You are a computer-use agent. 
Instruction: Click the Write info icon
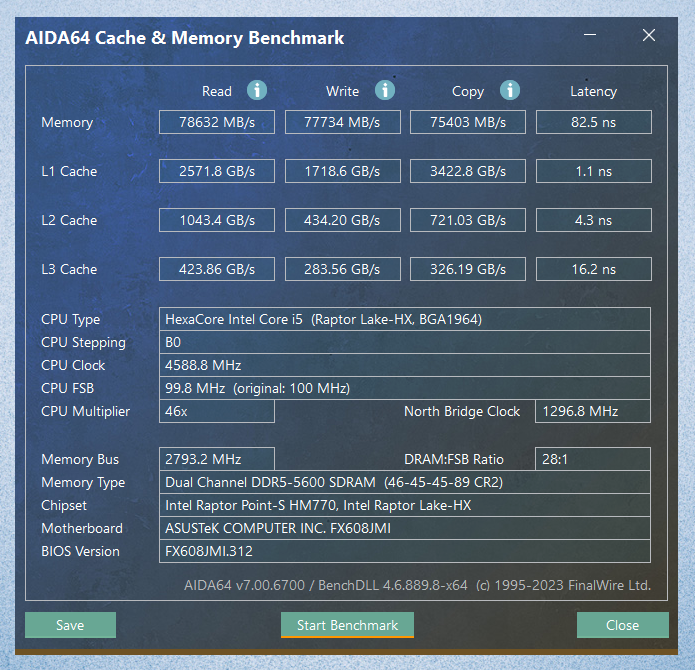(385, 90)
